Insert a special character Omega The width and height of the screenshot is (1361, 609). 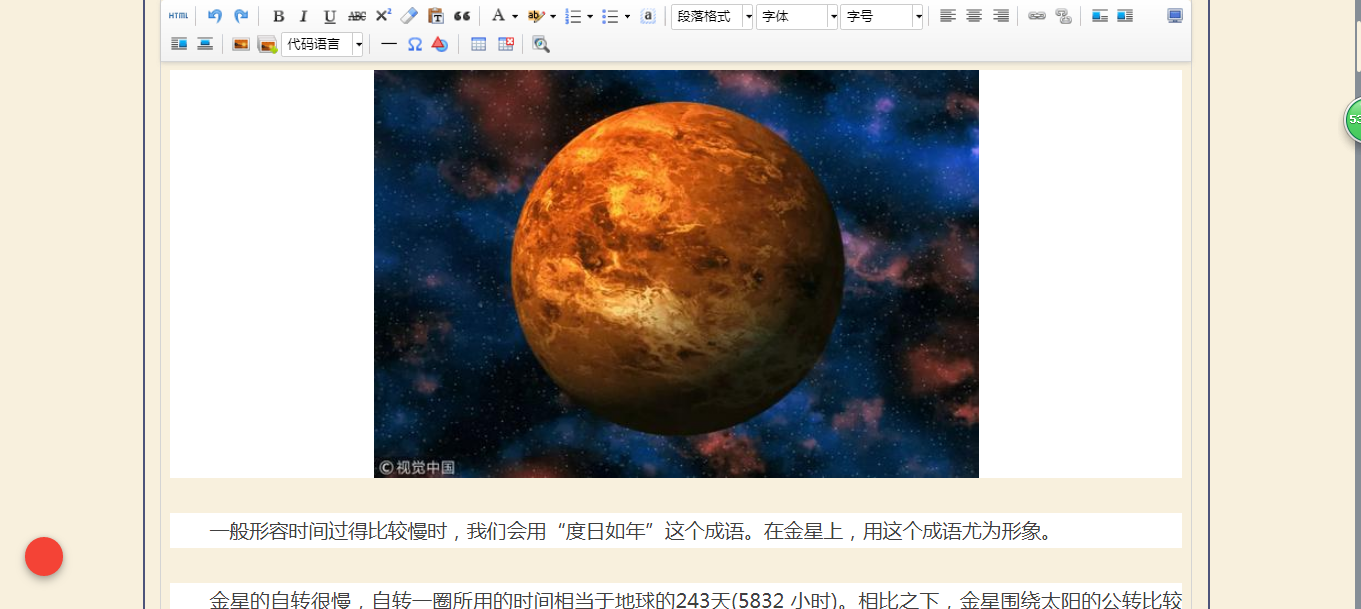[415, 44]
